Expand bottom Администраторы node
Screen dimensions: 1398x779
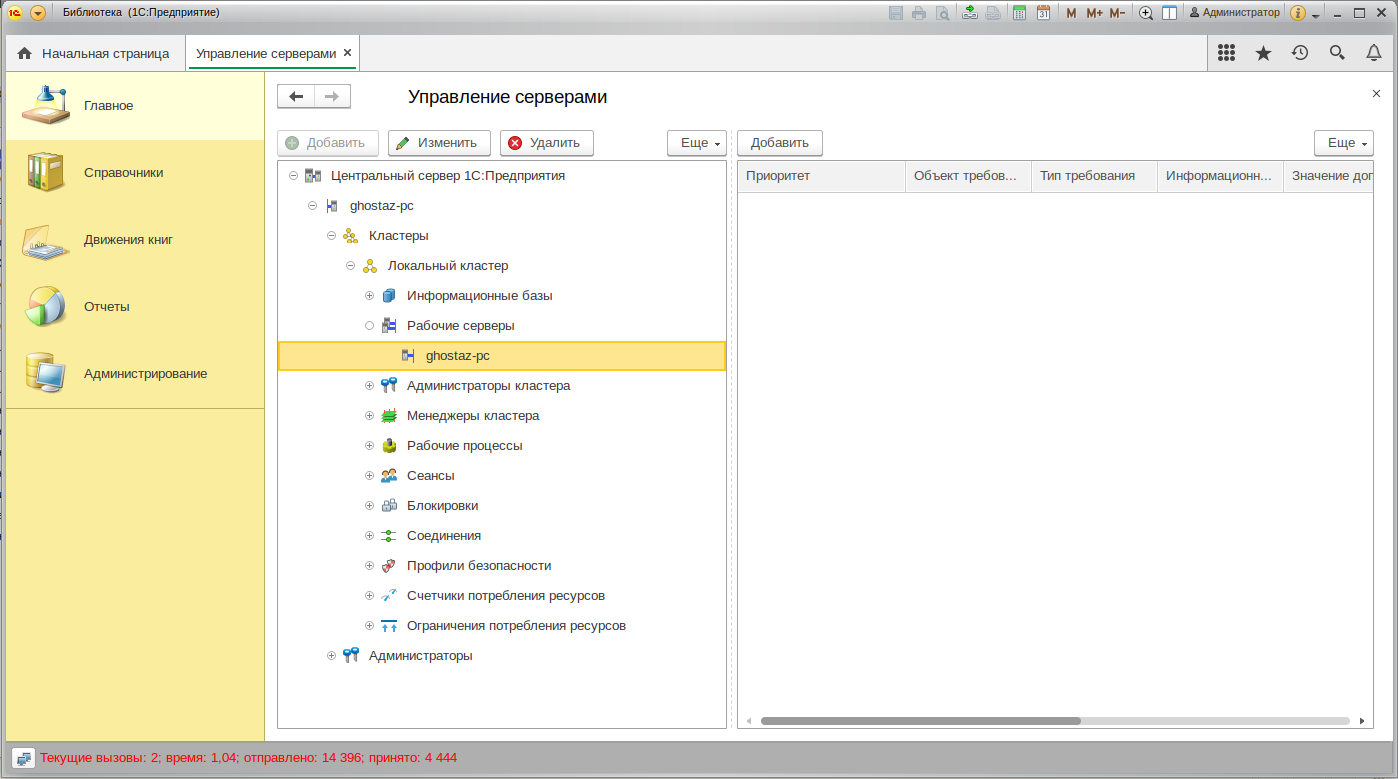[331, 656]
